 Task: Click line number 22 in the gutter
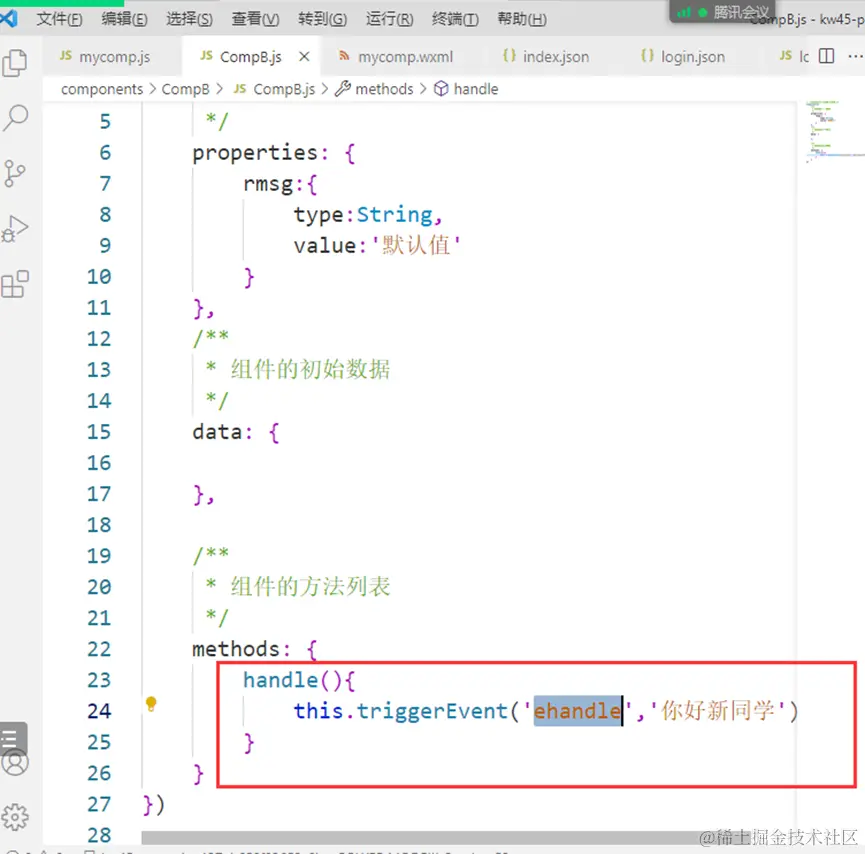tap(99, 649)
